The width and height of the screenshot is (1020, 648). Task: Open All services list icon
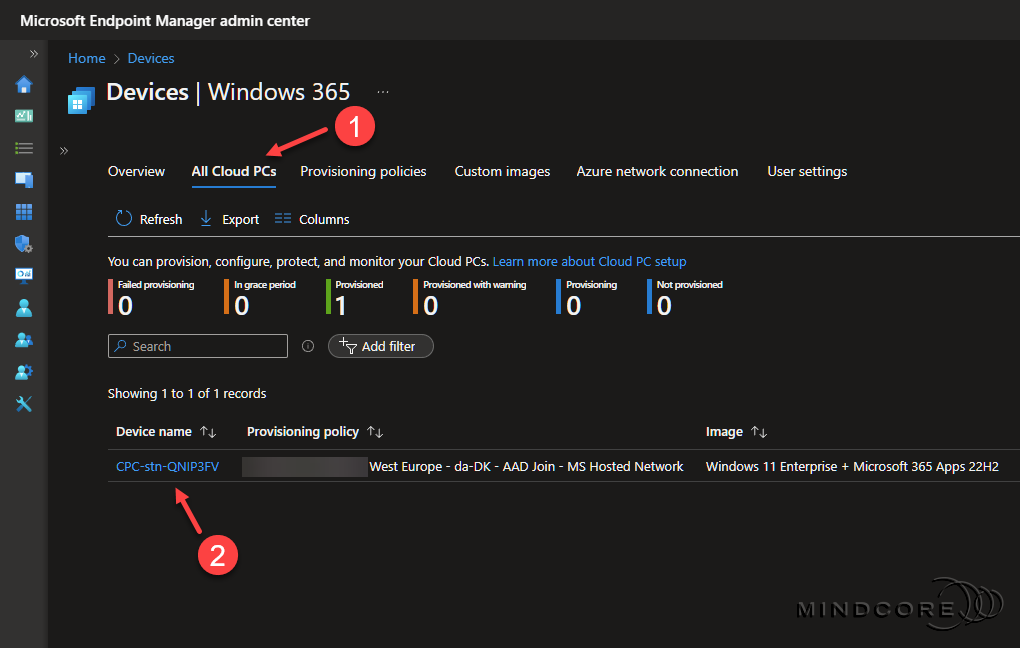[x=24, y=148]
